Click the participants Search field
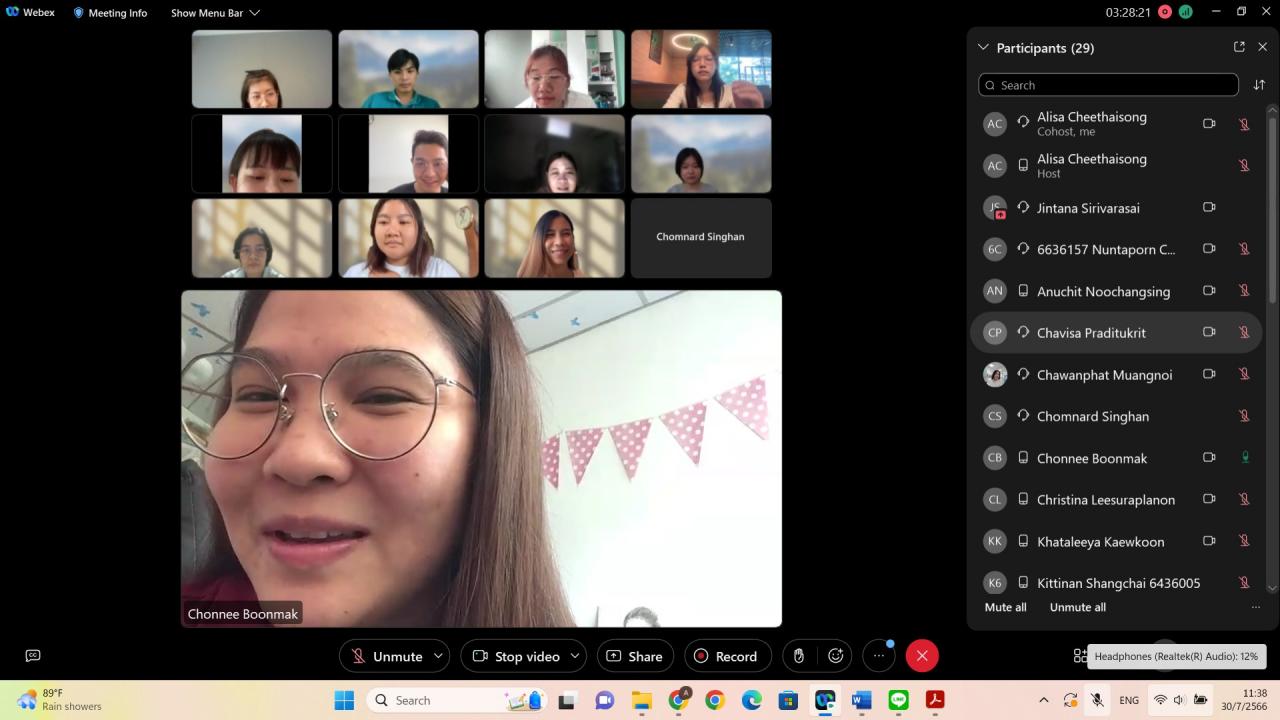The height and width of the screenshot is (720, 1280). pyautogui.click(x=1108, y=85)
